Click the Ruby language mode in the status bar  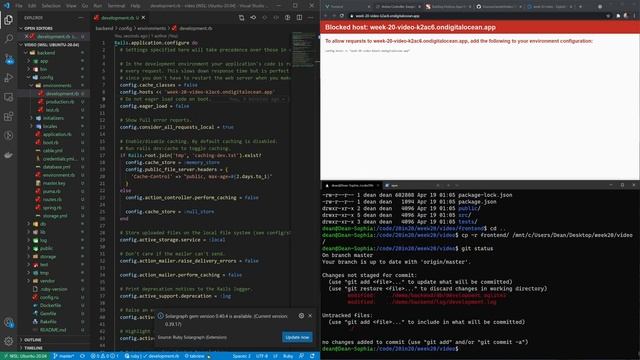(x=288, y=356)
